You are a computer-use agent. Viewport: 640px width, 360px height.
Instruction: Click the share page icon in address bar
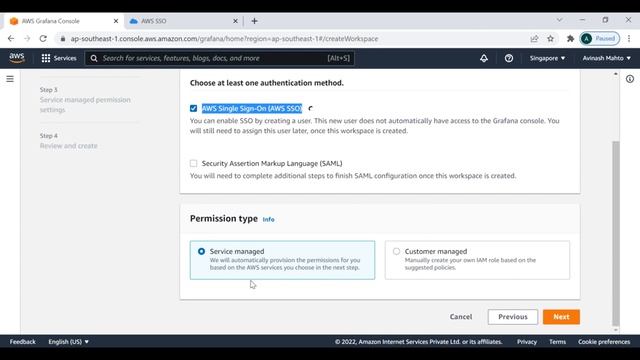point(534,38)
